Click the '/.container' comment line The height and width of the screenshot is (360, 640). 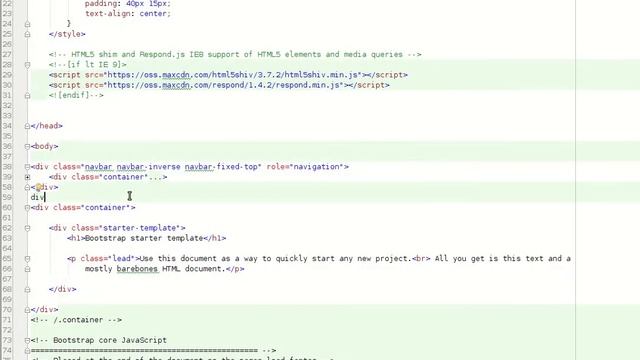coord(76,320)
